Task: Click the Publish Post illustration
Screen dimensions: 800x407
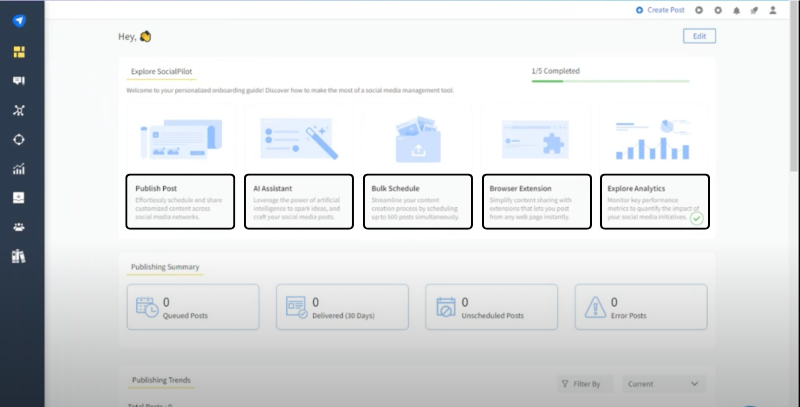Action: pyautogui.click(x=181, y=139)
